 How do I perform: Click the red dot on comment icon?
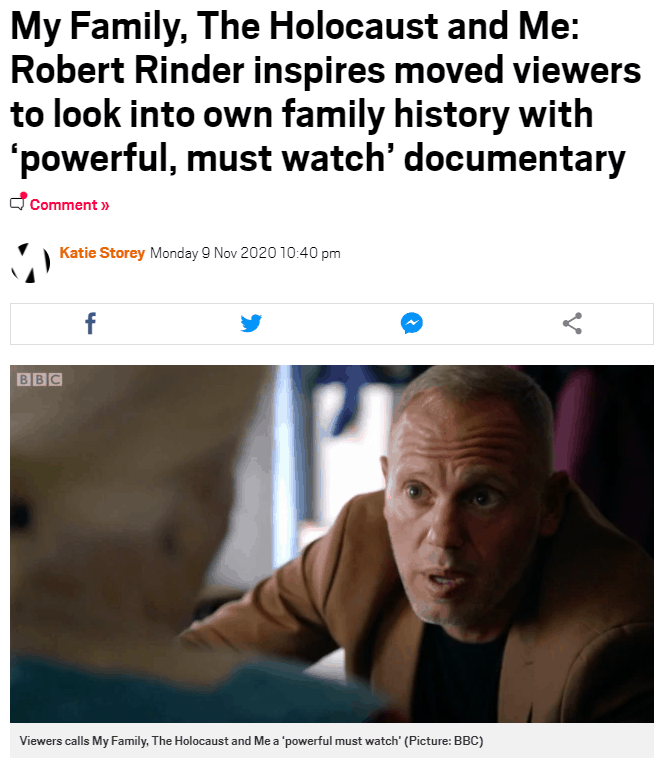pyautogui.click(x=24, y=195)
